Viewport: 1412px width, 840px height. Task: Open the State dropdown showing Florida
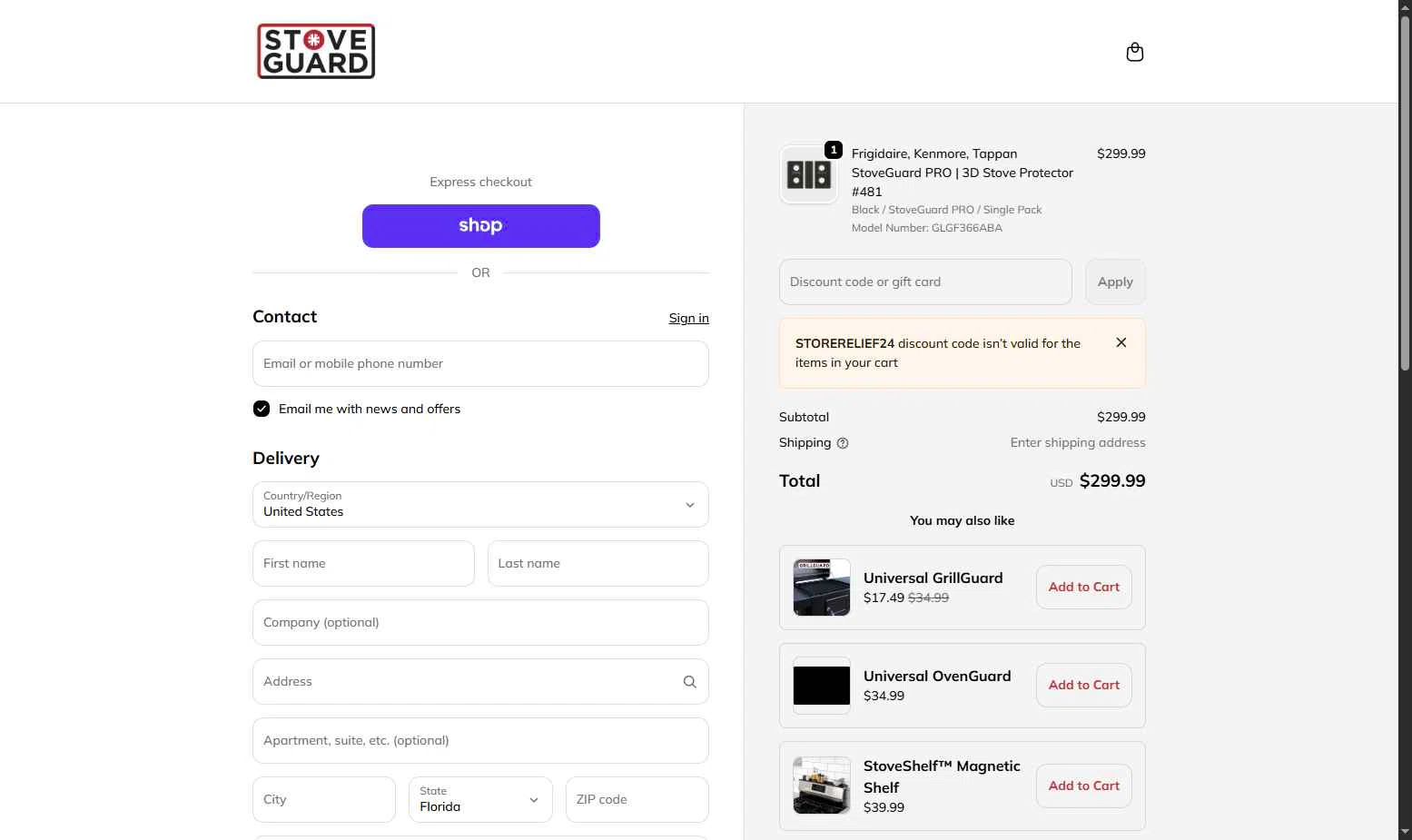[x=480, y=799]
